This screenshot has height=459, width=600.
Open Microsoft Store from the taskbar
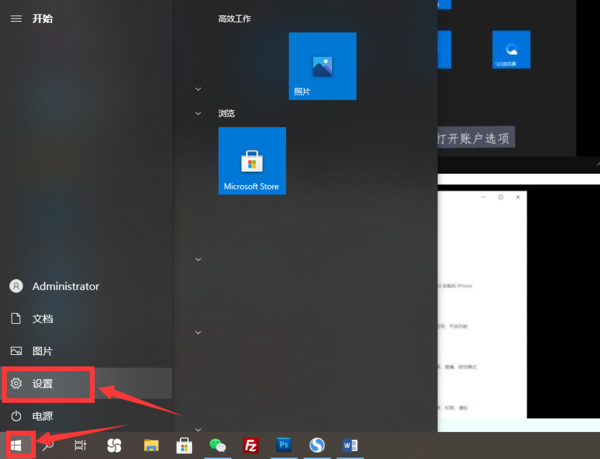click(184, 445)
